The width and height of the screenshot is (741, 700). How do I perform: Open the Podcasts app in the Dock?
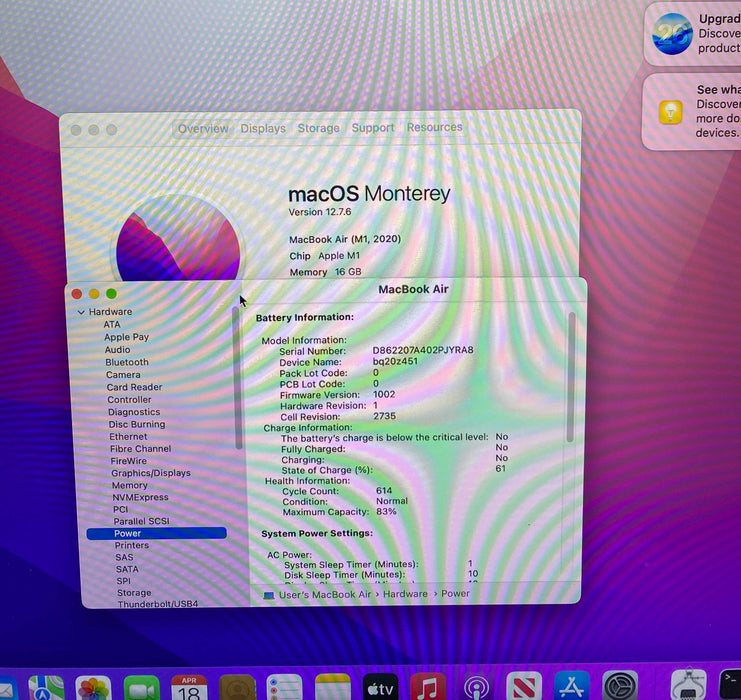(476, 686)
